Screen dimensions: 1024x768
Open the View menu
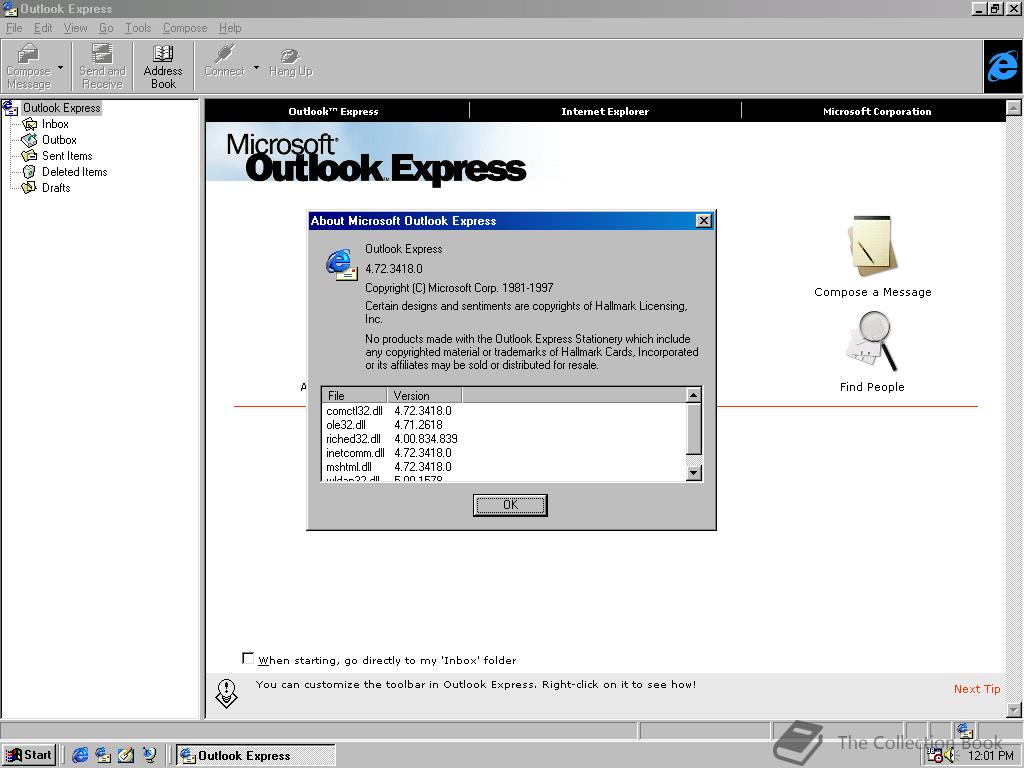[x=75, y=28]
